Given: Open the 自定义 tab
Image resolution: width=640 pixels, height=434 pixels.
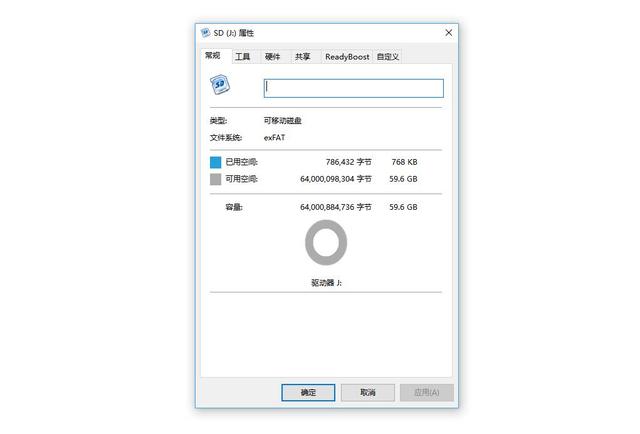Looking at the screenshot, I should pyautogui.click(x=388, y=57).
